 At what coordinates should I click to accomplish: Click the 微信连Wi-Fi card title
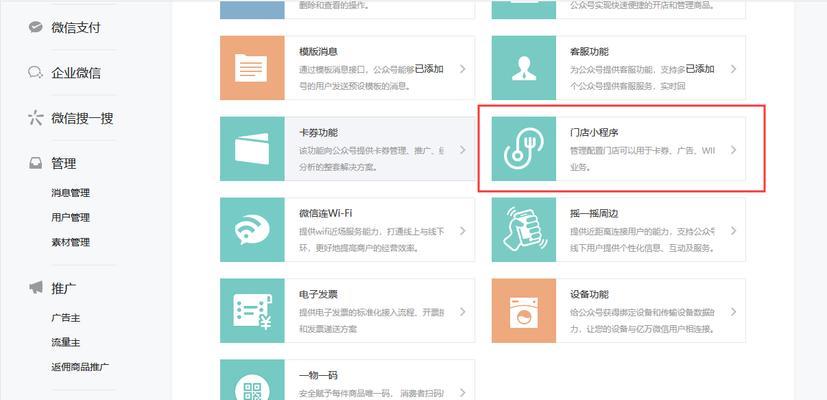325,213
